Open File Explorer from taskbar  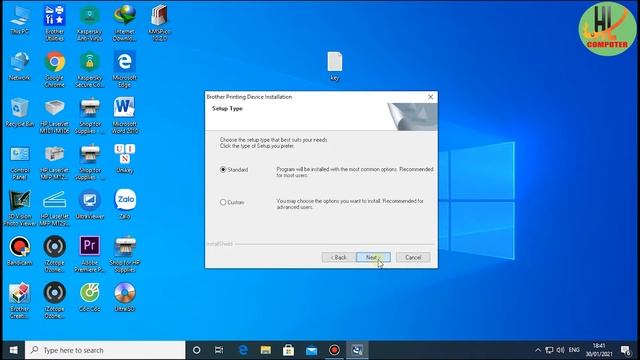tap(266, 350)
